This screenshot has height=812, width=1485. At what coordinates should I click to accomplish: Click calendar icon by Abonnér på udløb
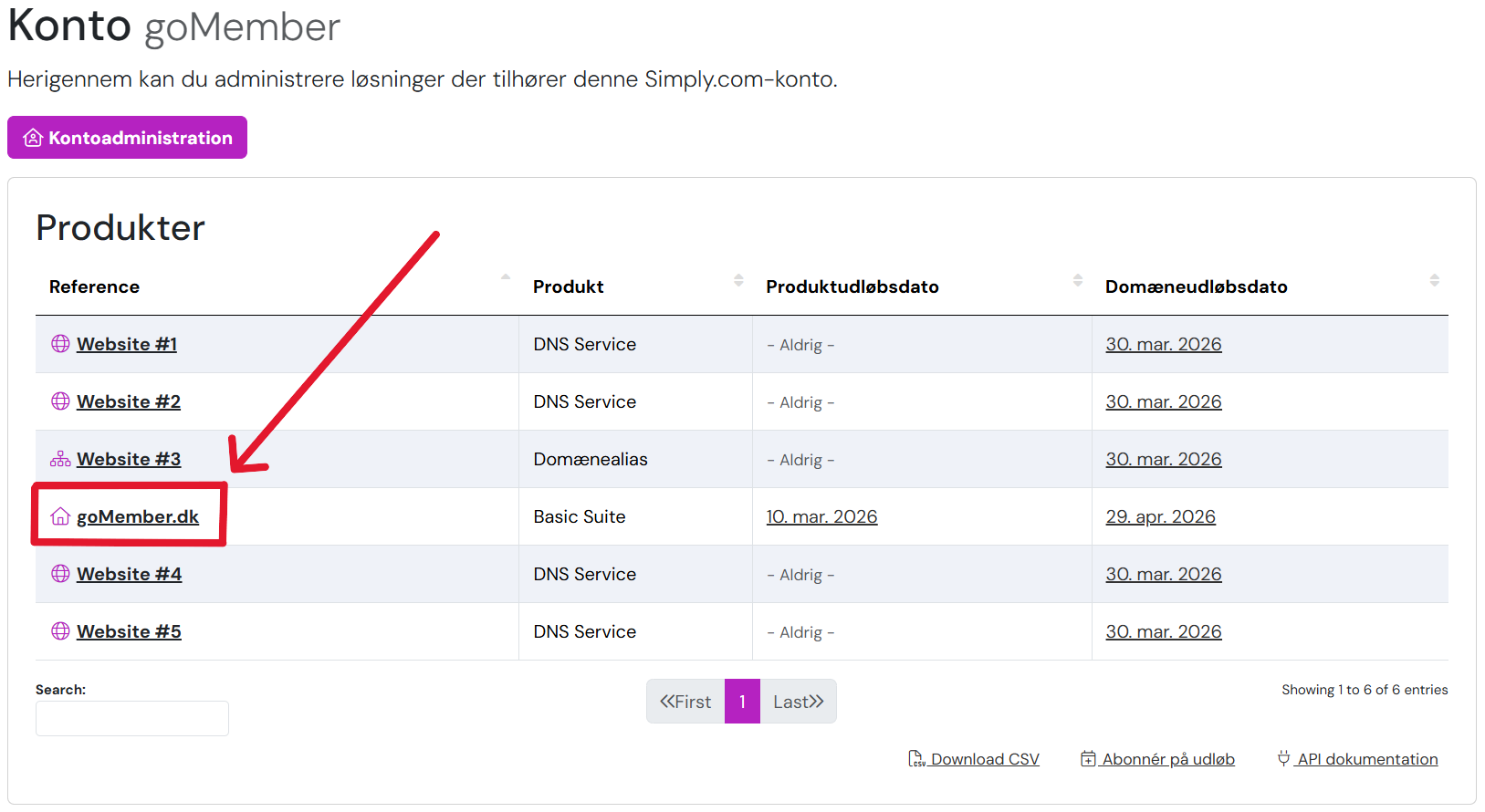[x=1088, y=759]
